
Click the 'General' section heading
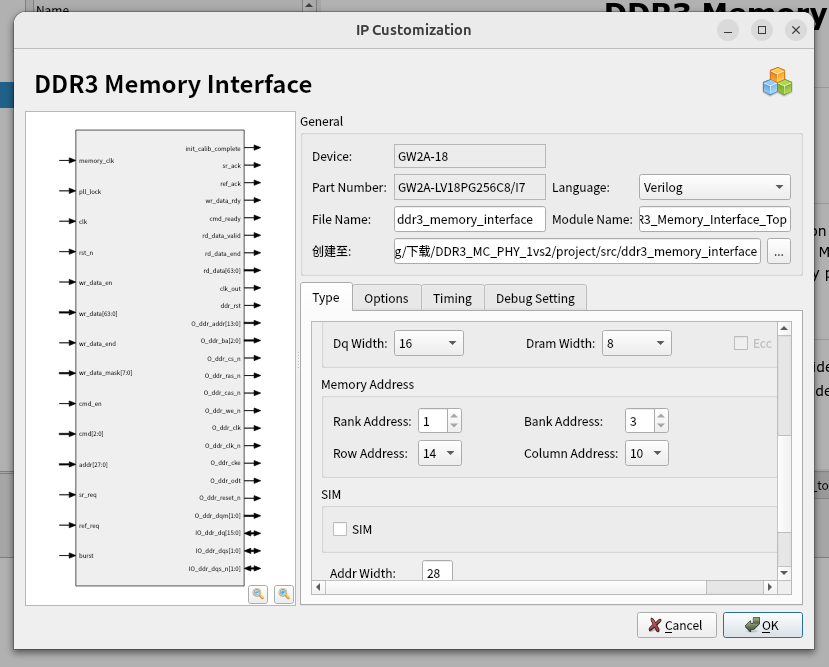(x=321, y=122)
